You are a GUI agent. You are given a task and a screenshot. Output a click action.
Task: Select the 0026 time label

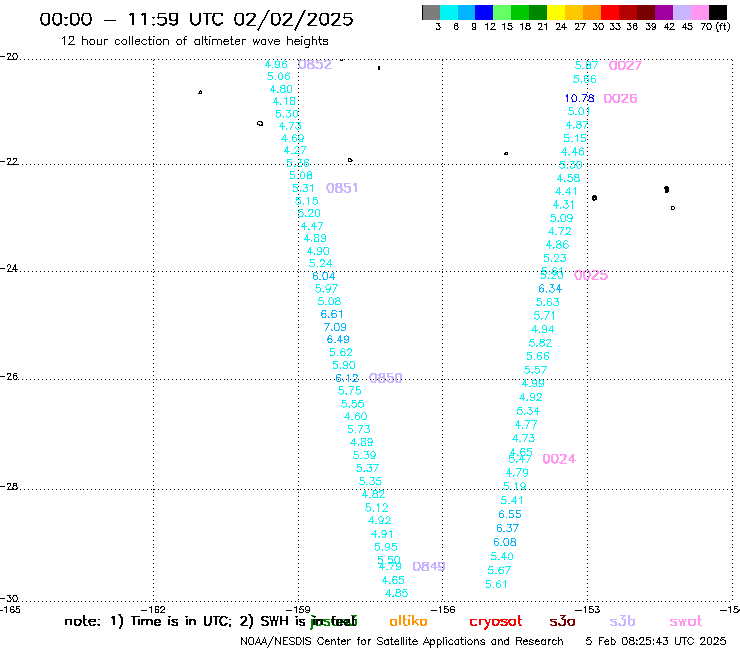[x=620, y=98]
